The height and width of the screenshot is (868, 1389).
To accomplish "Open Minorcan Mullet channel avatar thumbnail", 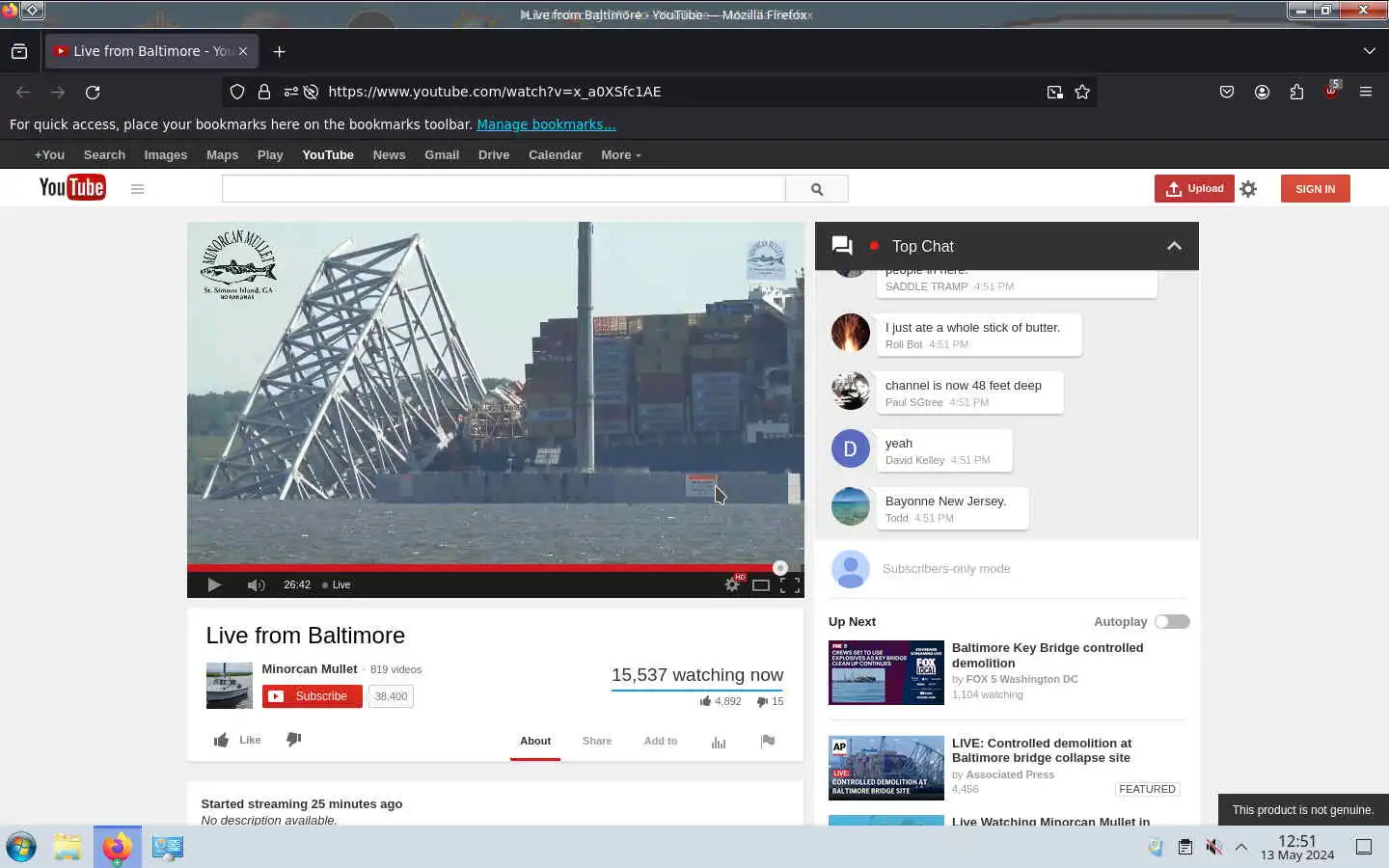I will (x=230, y=686).
